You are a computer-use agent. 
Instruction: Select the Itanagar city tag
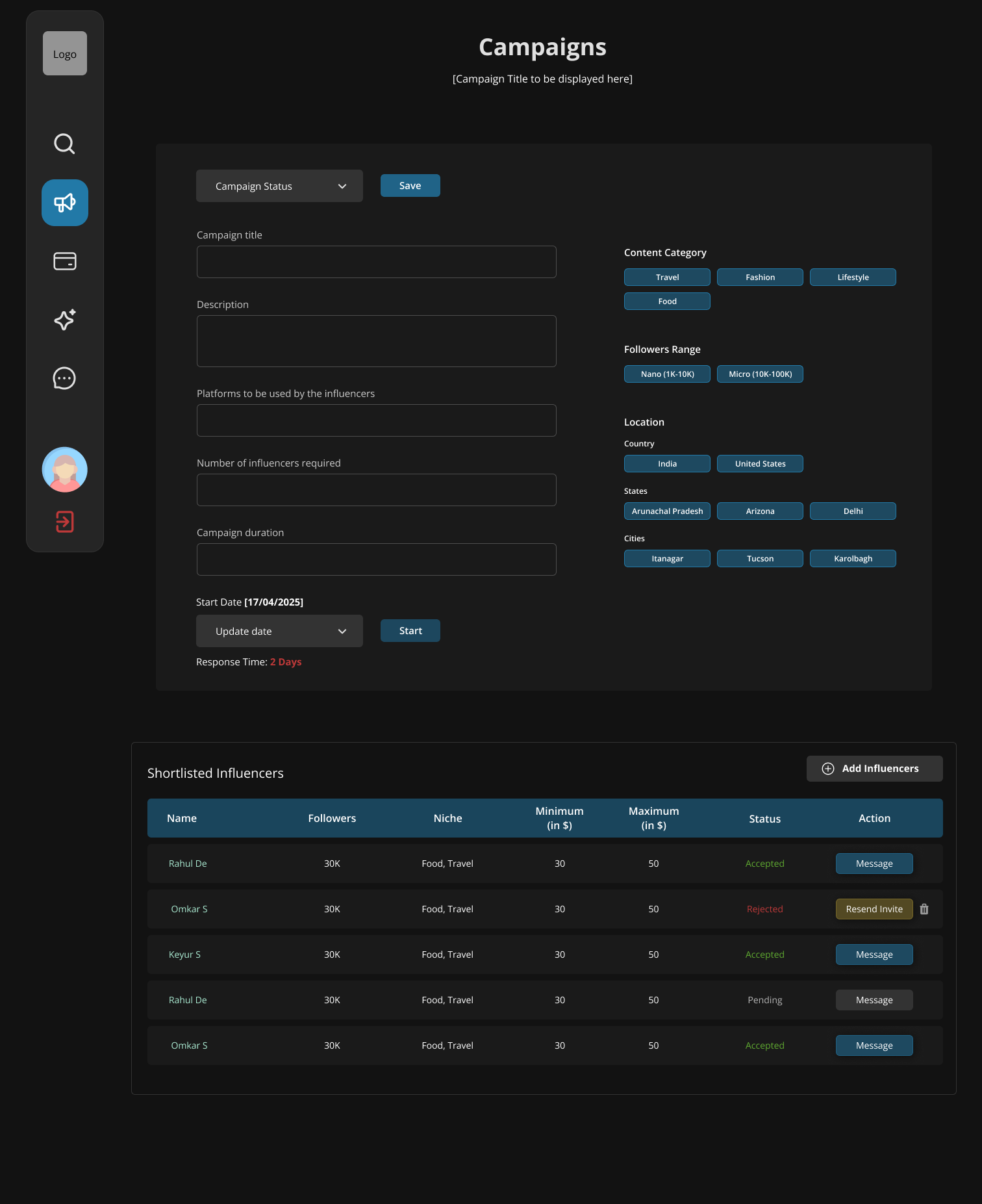pyautogui.click(x=667, y=558)
